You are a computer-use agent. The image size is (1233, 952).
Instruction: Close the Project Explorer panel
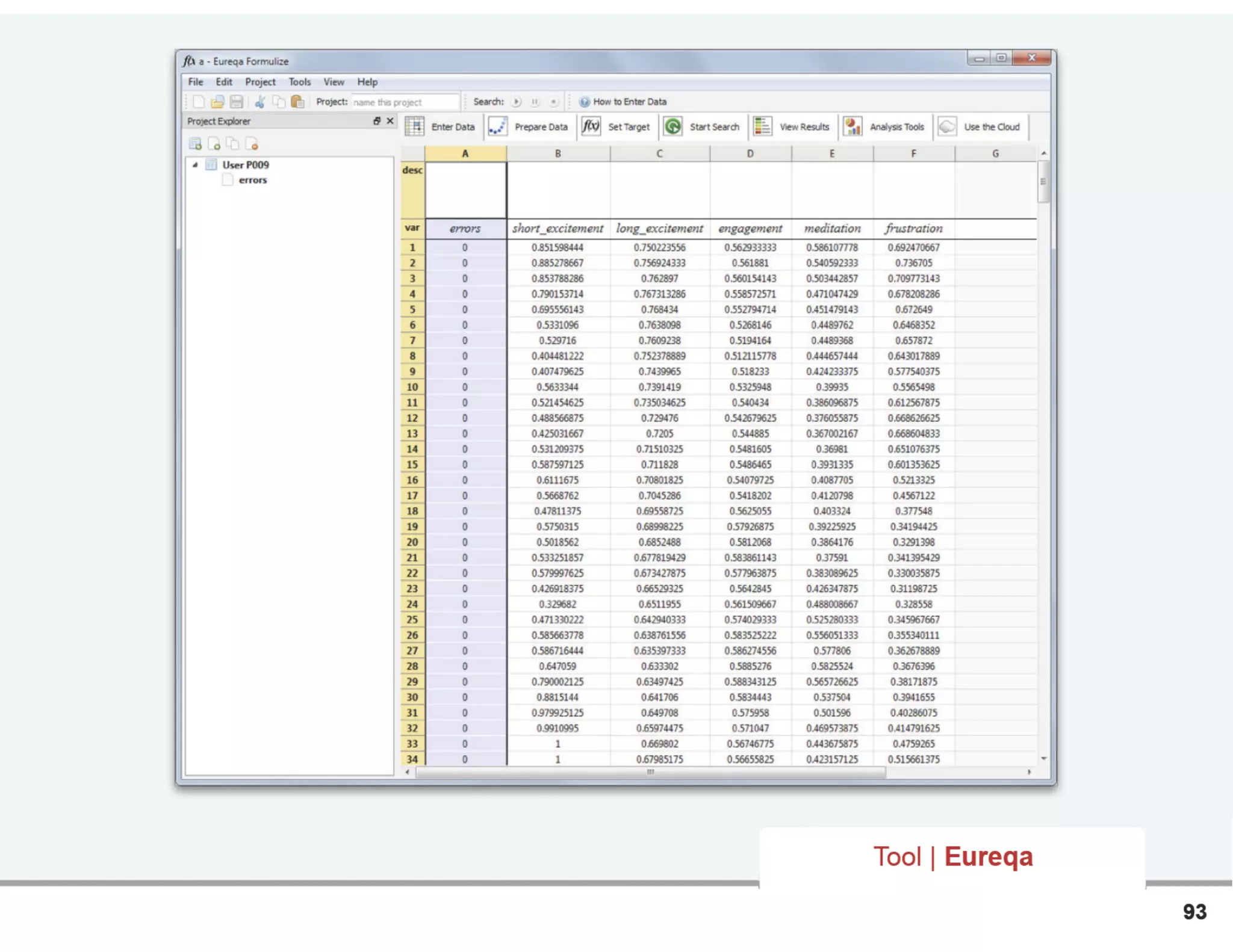pyautogui.click(x=390, y=121)
